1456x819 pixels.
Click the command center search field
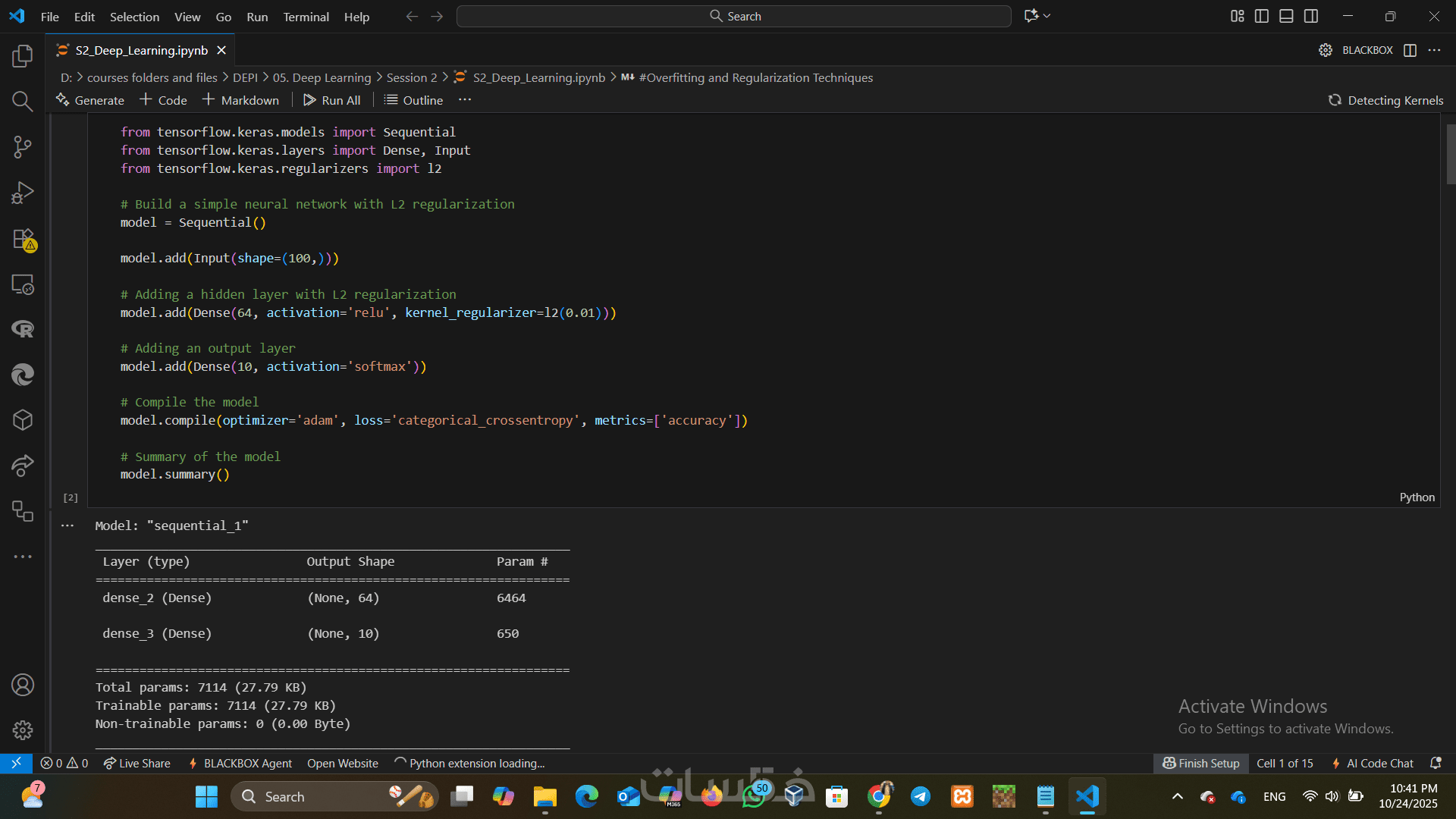[733, 16]
